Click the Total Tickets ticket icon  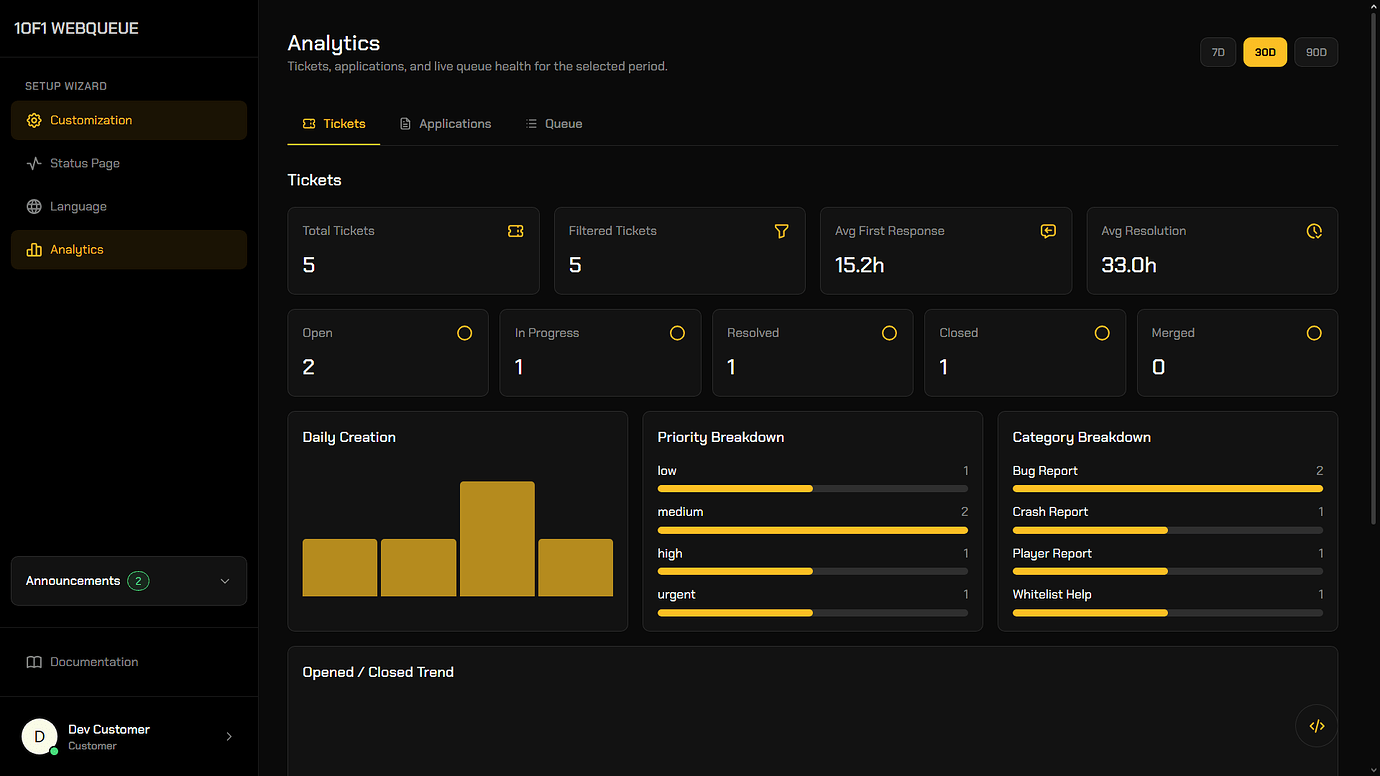[x=516, y=231]
